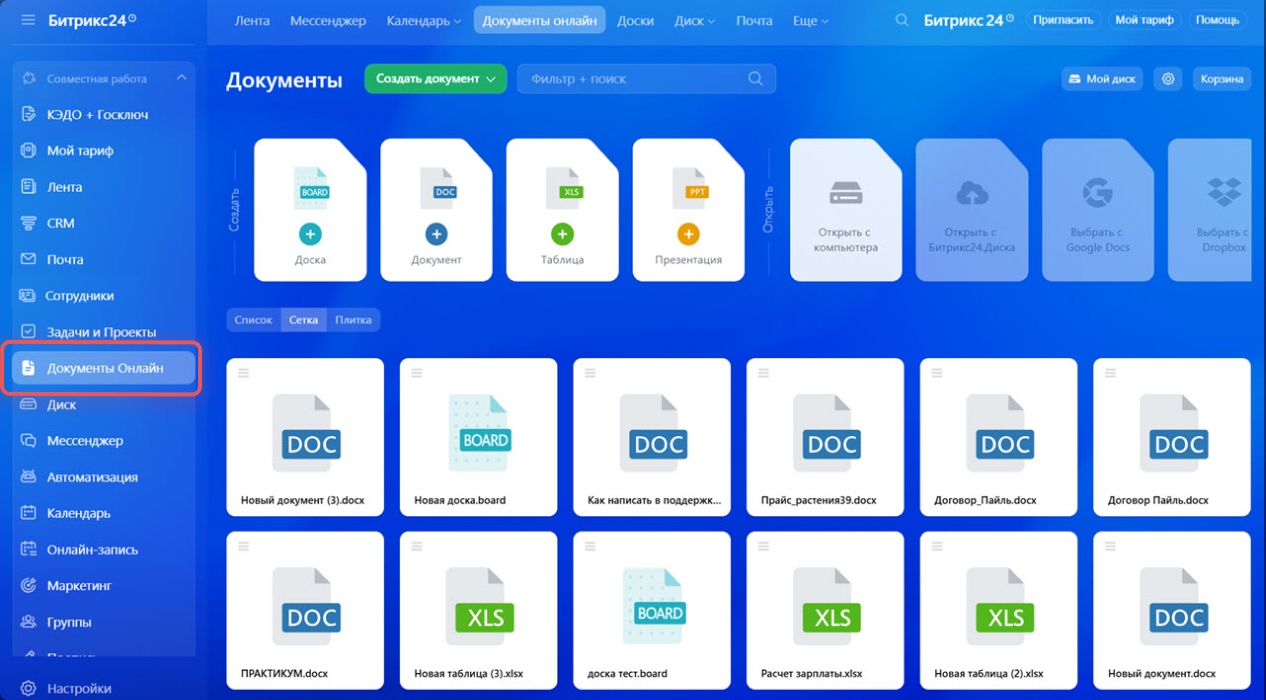Click the CRM sidebar icon

(x=28, y=223)
